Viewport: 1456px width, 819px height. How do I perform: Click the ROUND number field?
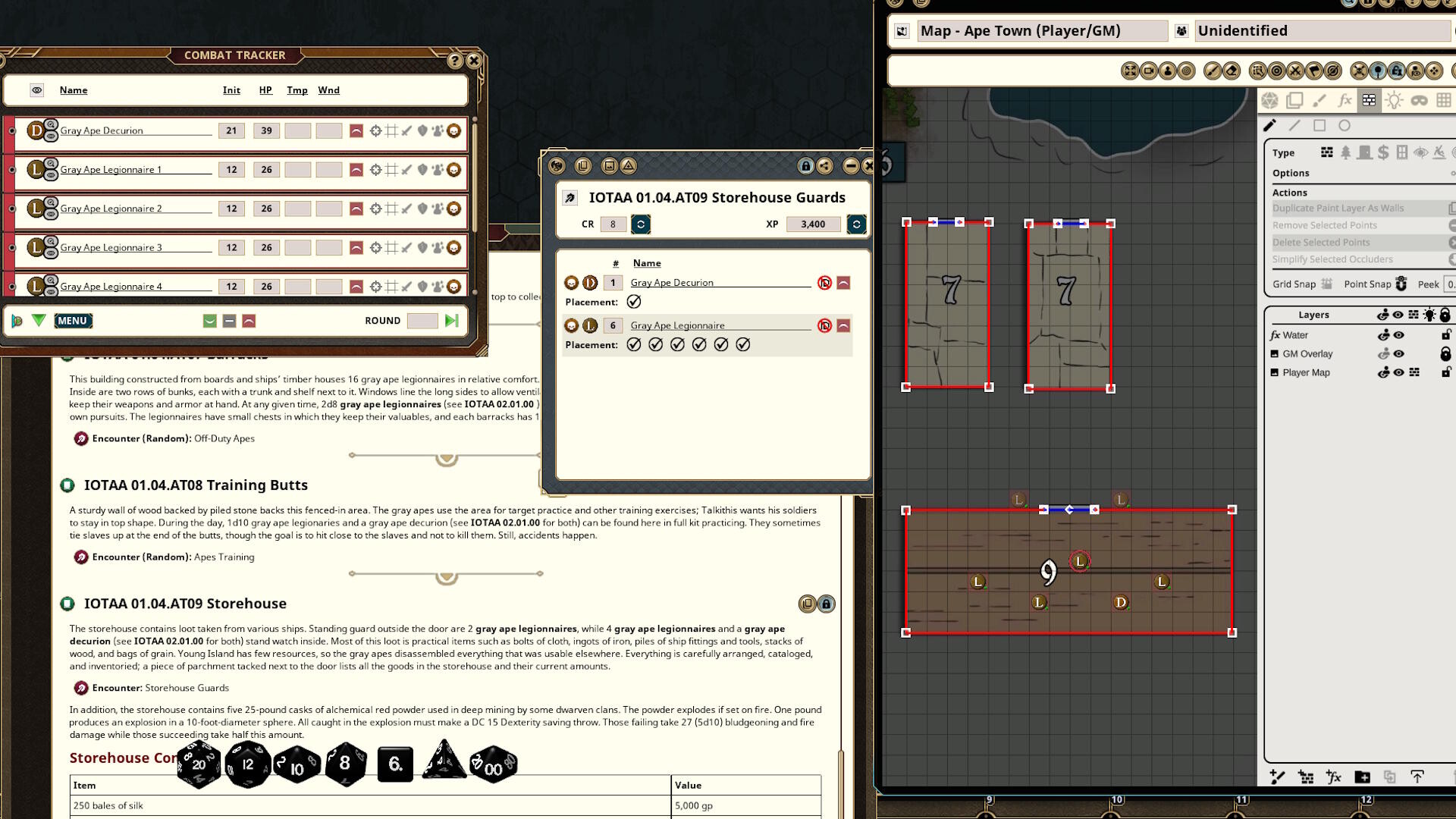click(422, 321)
